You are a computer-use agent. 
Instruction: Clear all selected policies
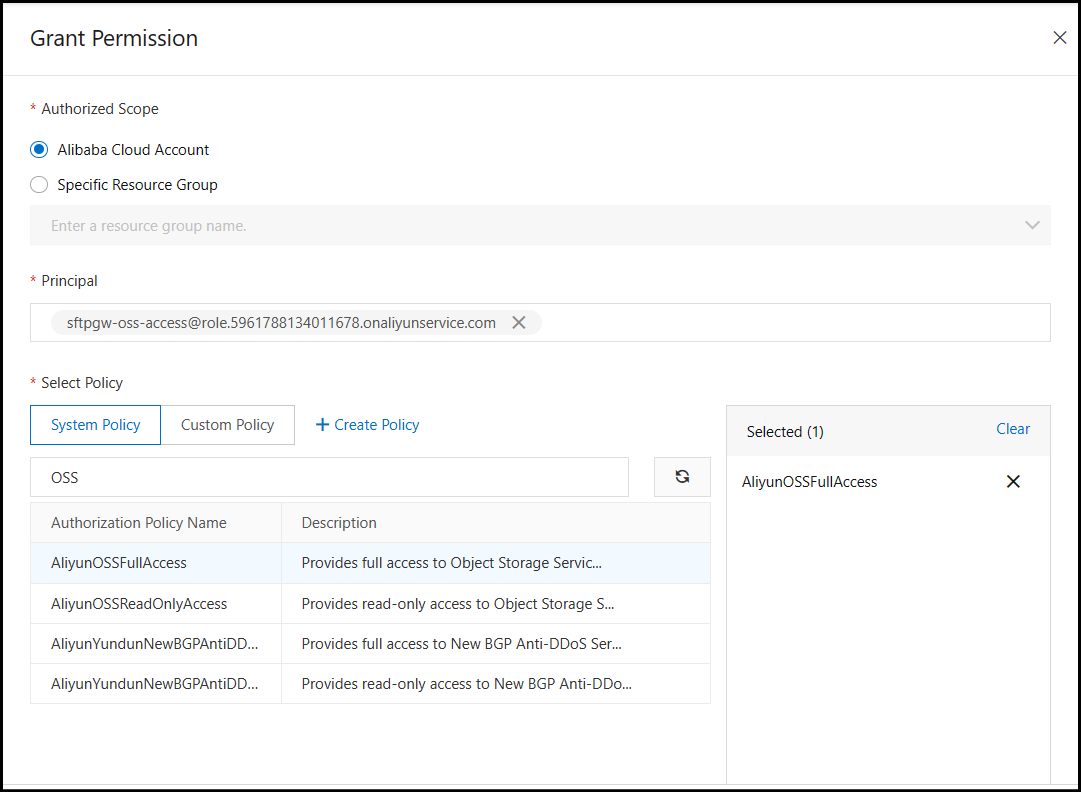pos(1012,429)
